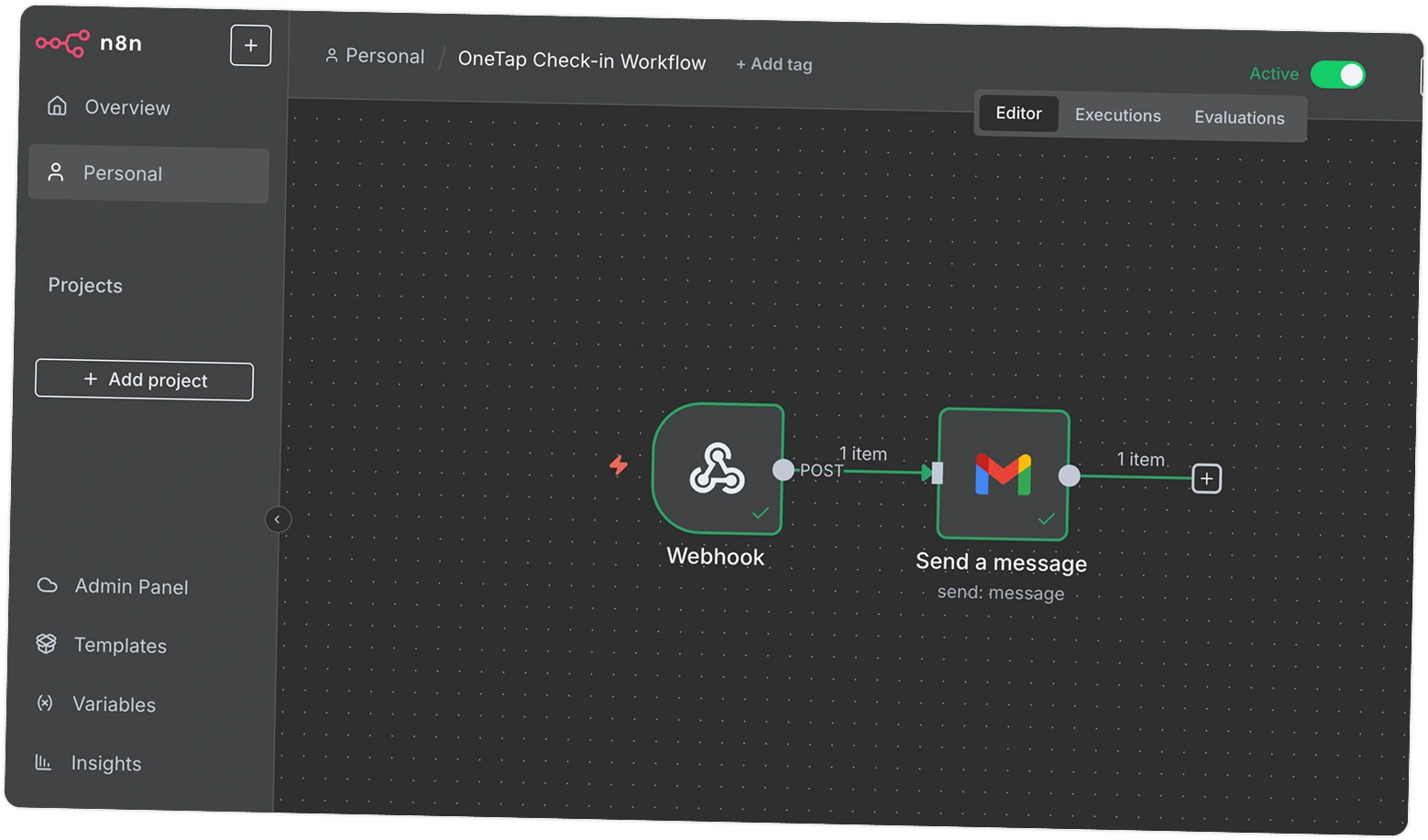
Task: Switch to the Executions tab
Action: pos(1117,115)
